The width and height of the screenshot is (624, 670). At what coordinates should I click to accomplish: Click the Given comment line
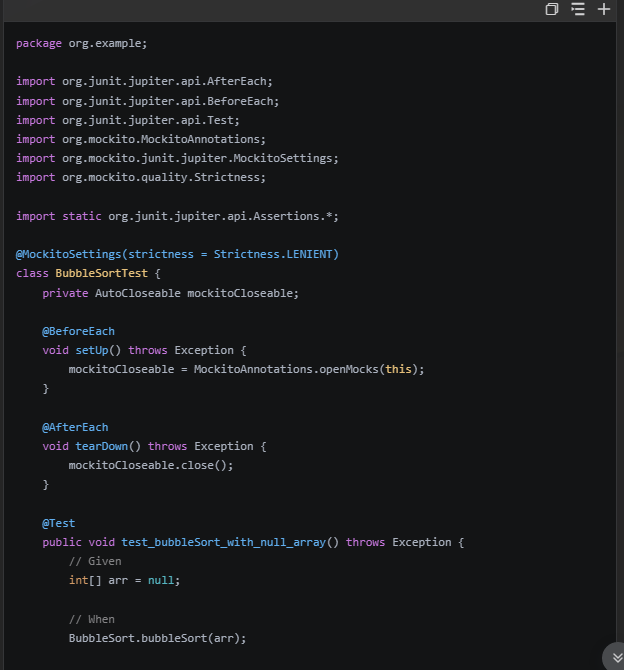click(95, 561)
